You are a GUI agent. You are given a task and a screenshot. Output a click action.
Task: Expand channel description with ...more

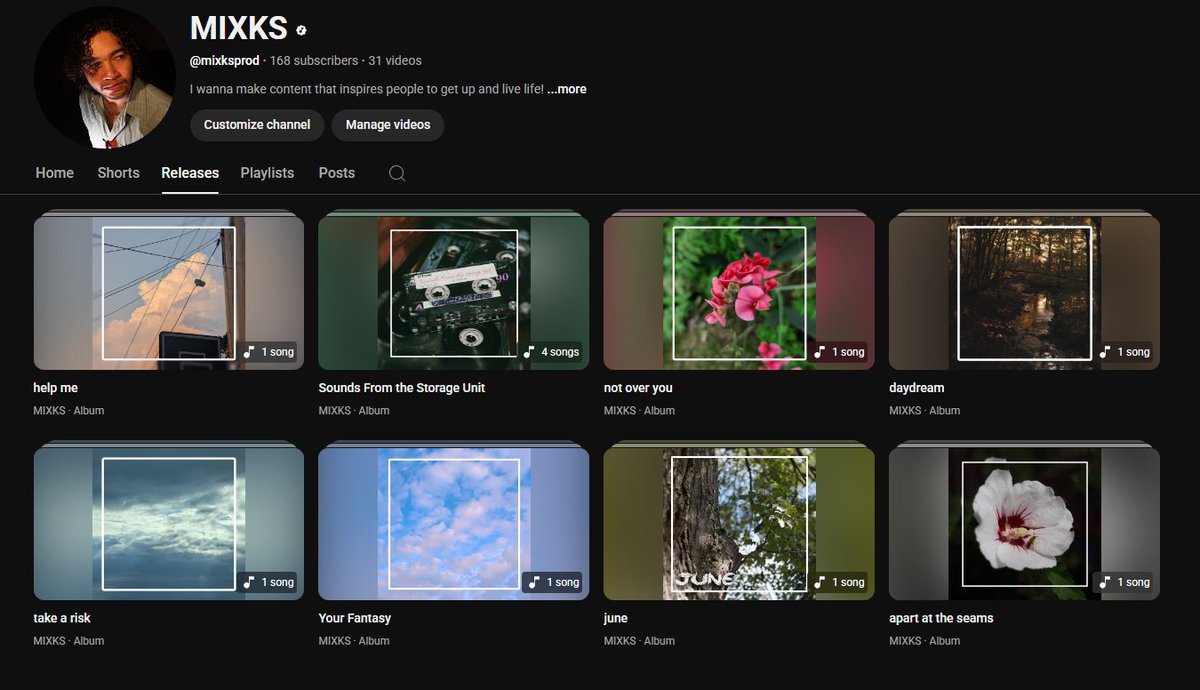click(567, 89)
